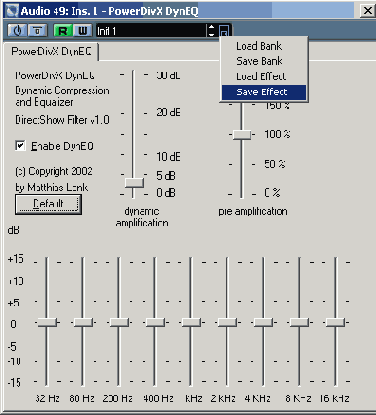Click the 400 Hz equalizer slider handle

155,322
